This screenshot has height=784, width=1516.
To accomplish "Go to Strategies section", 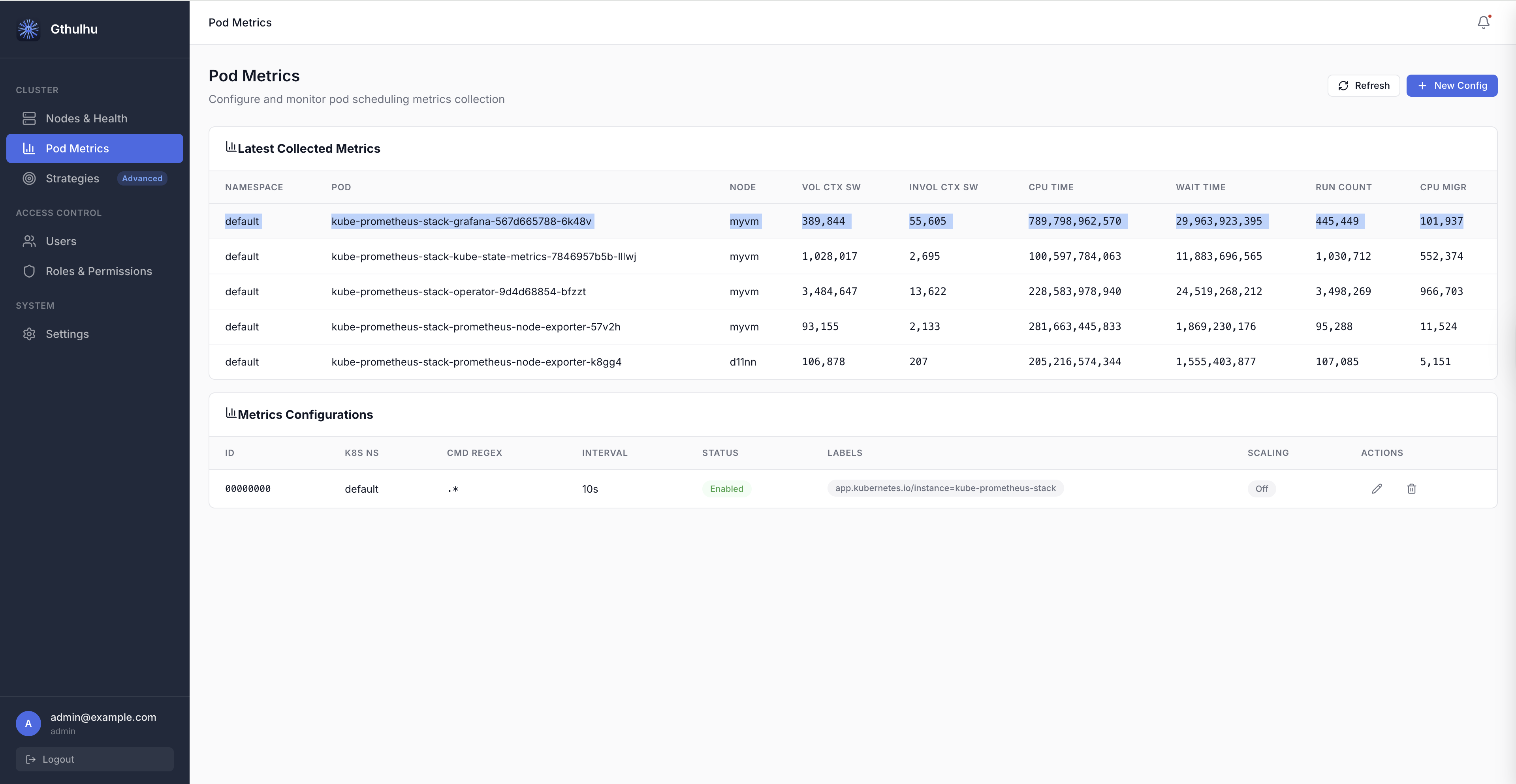I will [72, 178].
